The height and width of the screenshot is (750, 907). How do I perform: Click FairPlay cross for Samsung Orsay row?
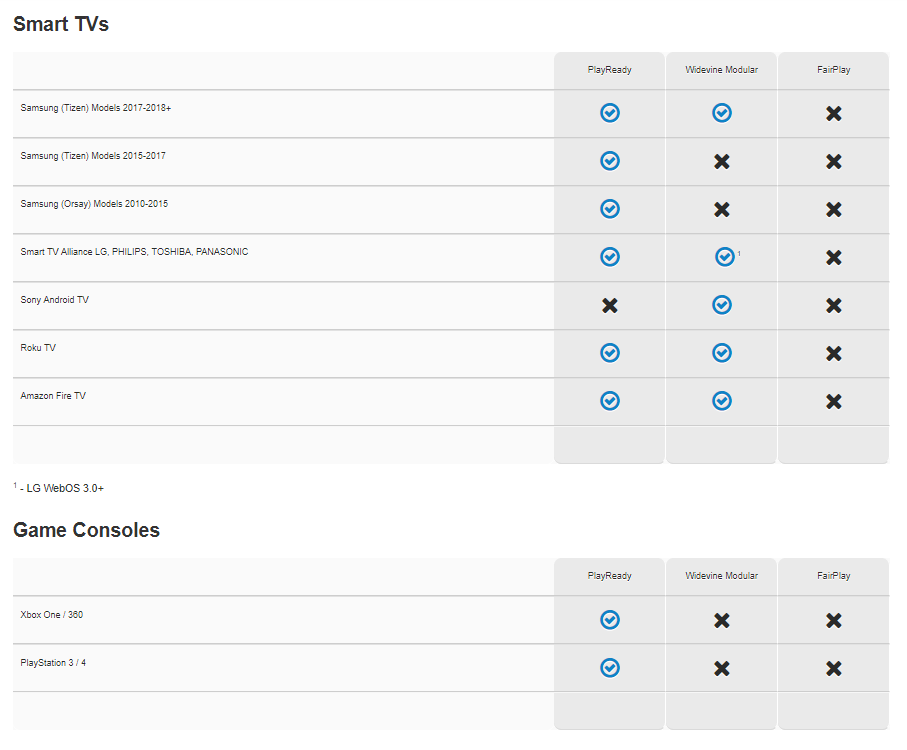pos(834,209)
